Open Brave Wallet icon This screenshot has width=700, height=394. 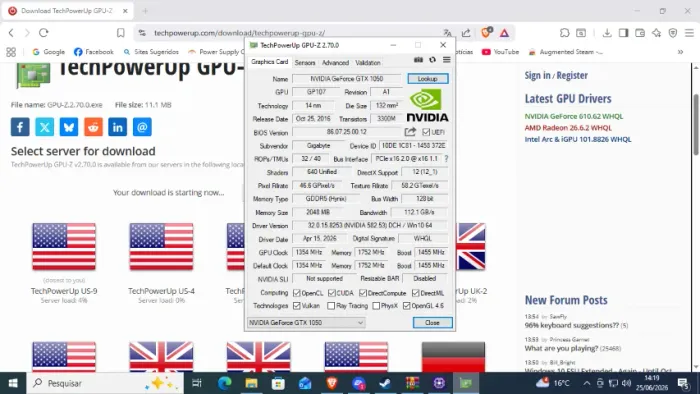tap(640, 33)
